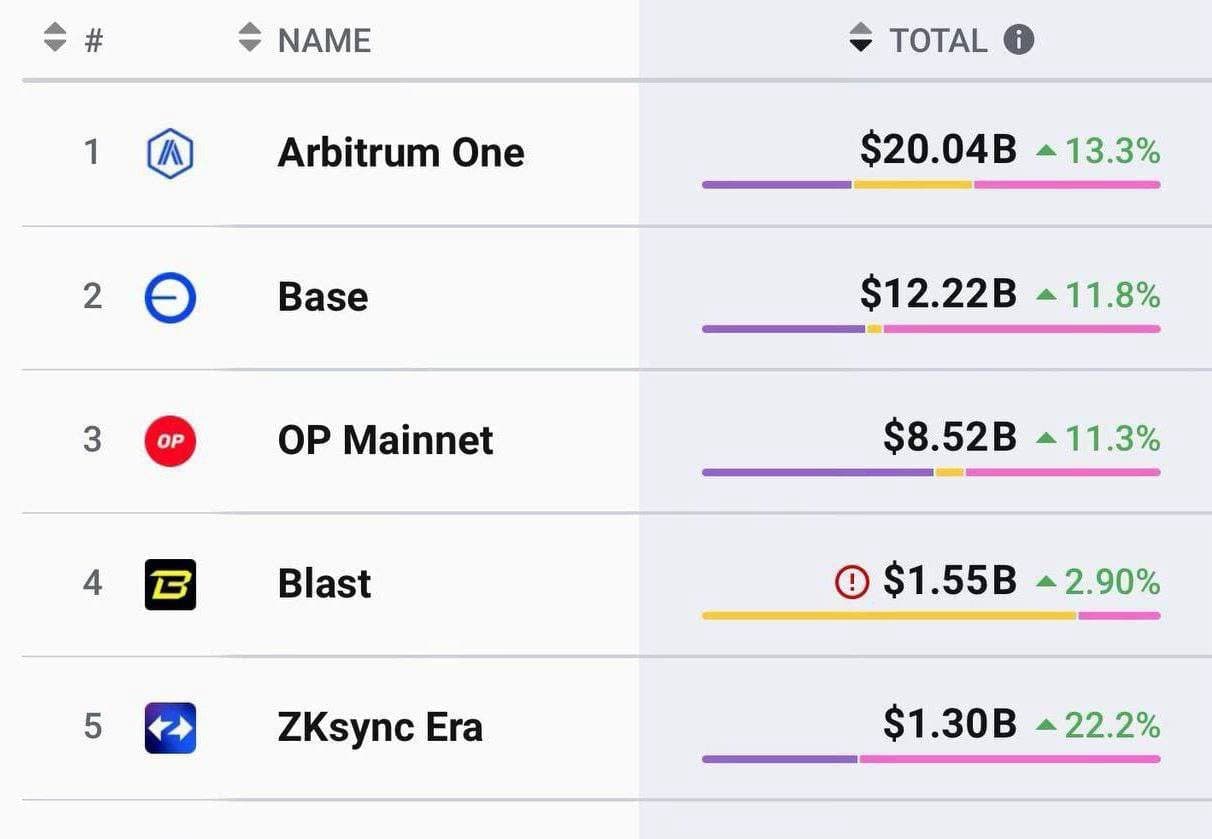
Task: Click the red OP Mainnet logo
Action: click(x=170, y=441)
